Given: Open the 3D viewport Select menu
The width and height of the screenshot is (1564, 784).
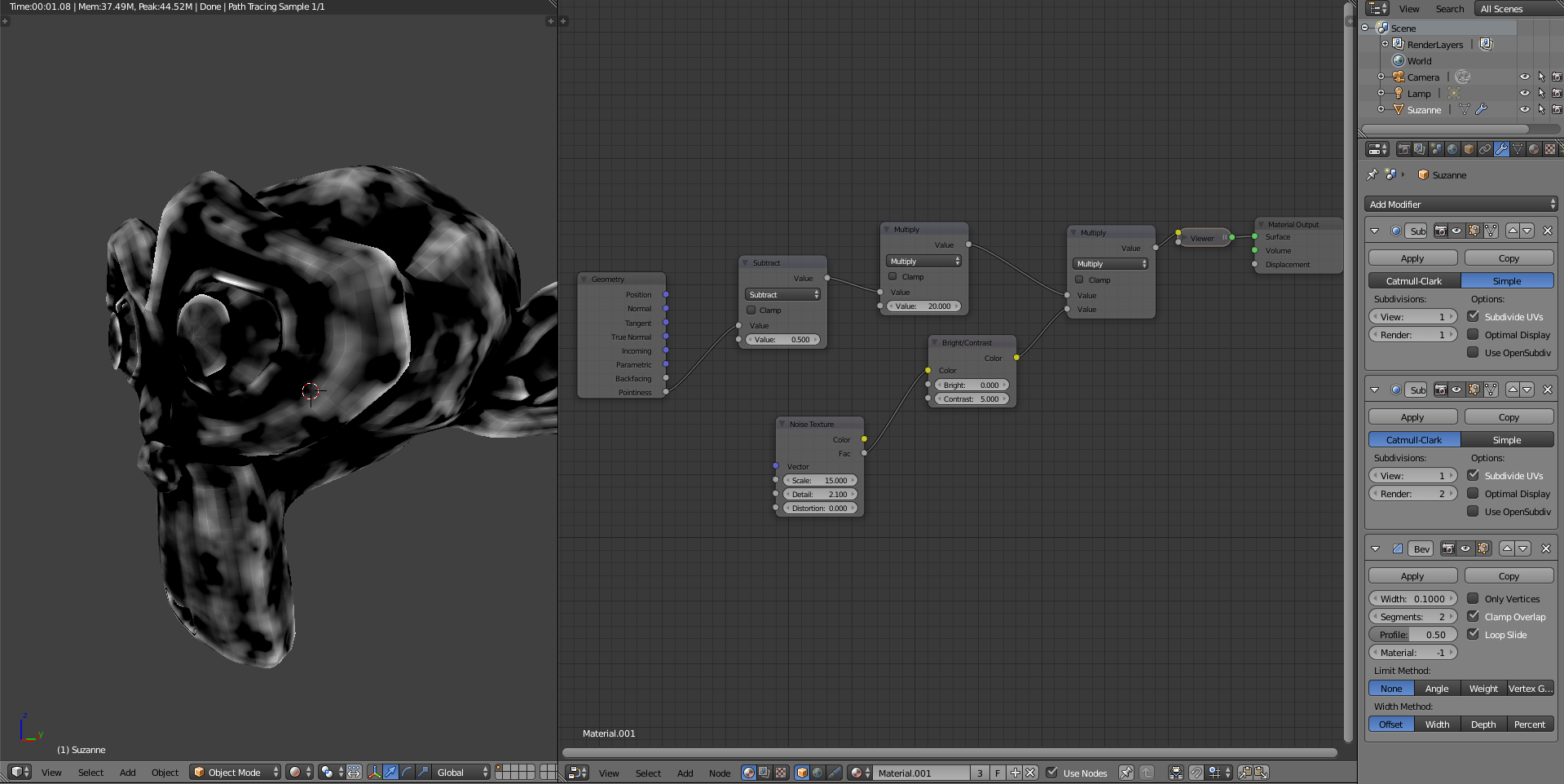Looking at the screenshot, I should (x=90, y=773).
